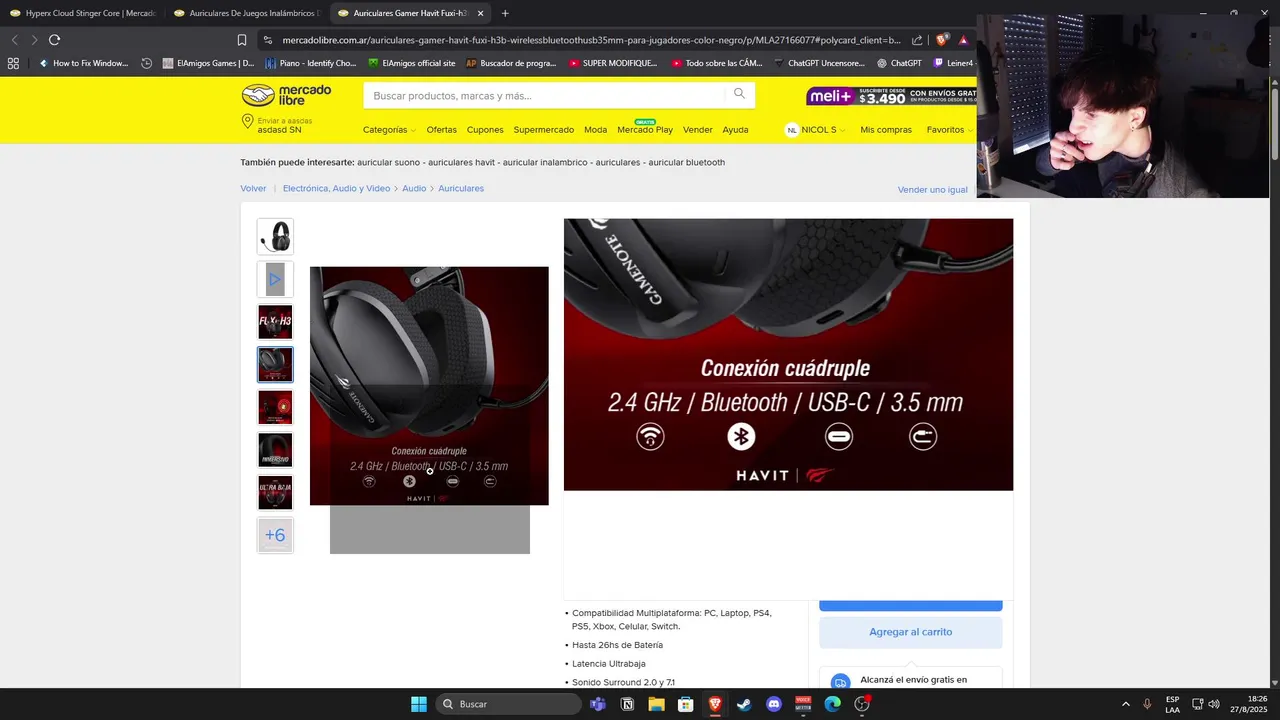Click the search magnifier icon in Mercado Libre
The width and height of the screenshot is (1280, 720).
(x=739, y=94)
